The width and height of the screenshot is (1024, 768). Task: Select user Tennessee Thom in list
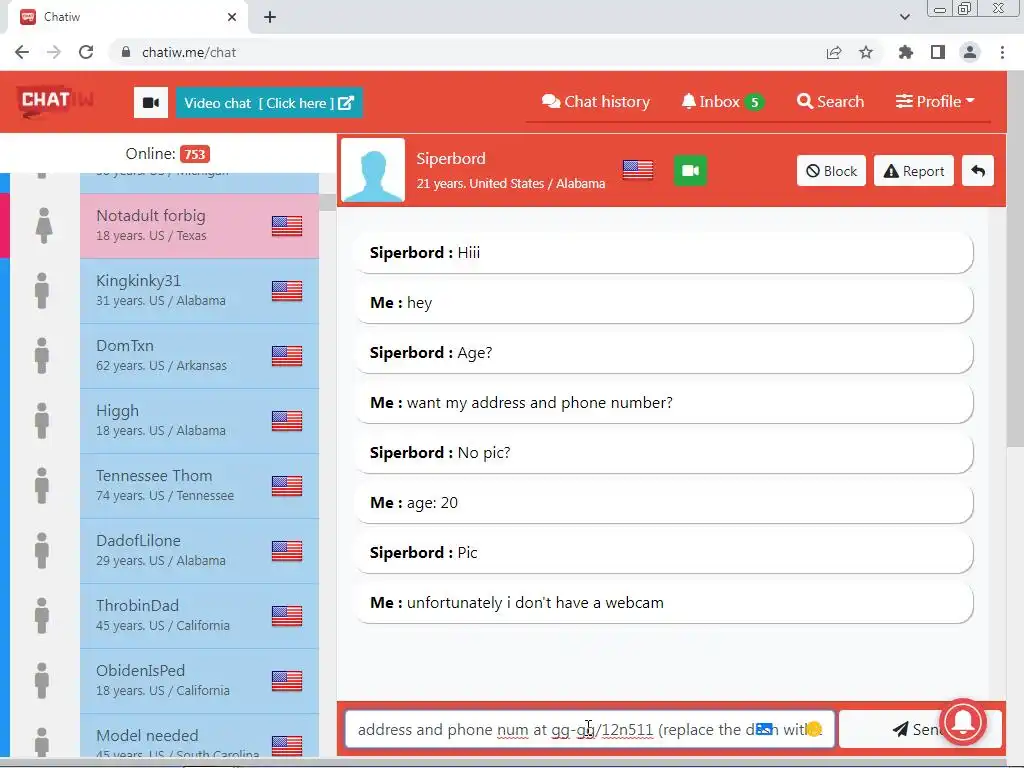tap(199, 485)
